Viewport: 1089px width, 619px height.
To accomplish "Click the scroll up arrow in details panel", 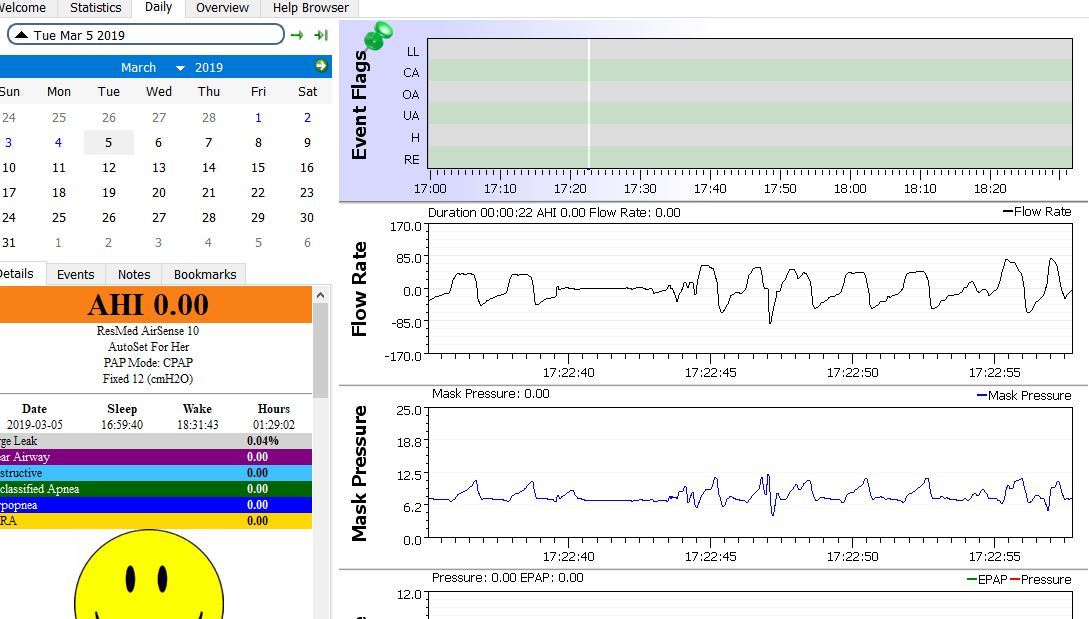I will pyautogui.click(x=320, y=295).
